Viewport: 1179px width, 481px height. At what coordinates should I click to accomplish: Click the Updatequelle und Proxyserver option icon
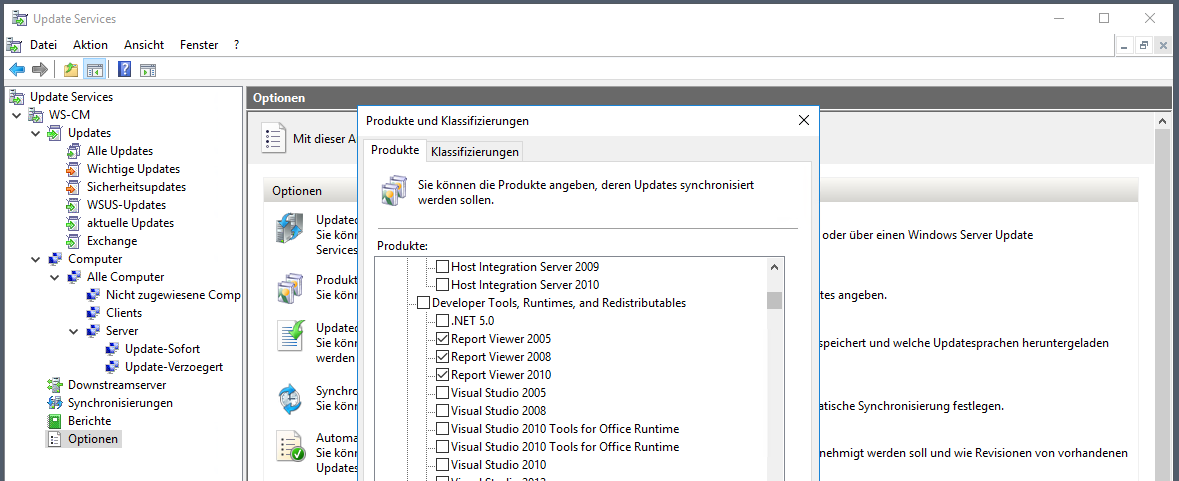pos(289,228)
